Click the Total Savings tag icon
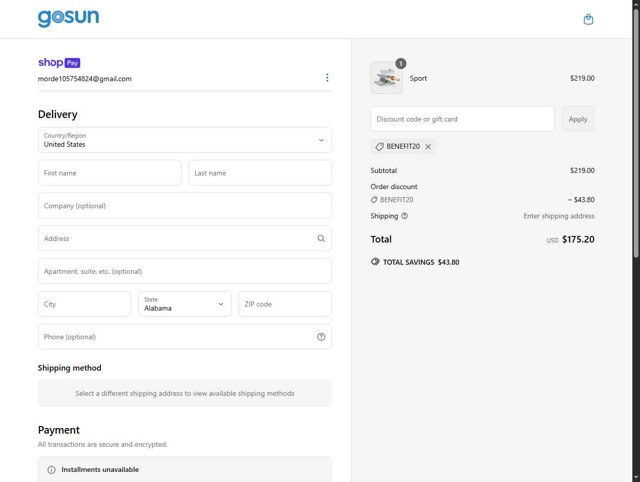The width and height of the screenshot is (640, 482). pyautogui.click(x=375, y=262)
